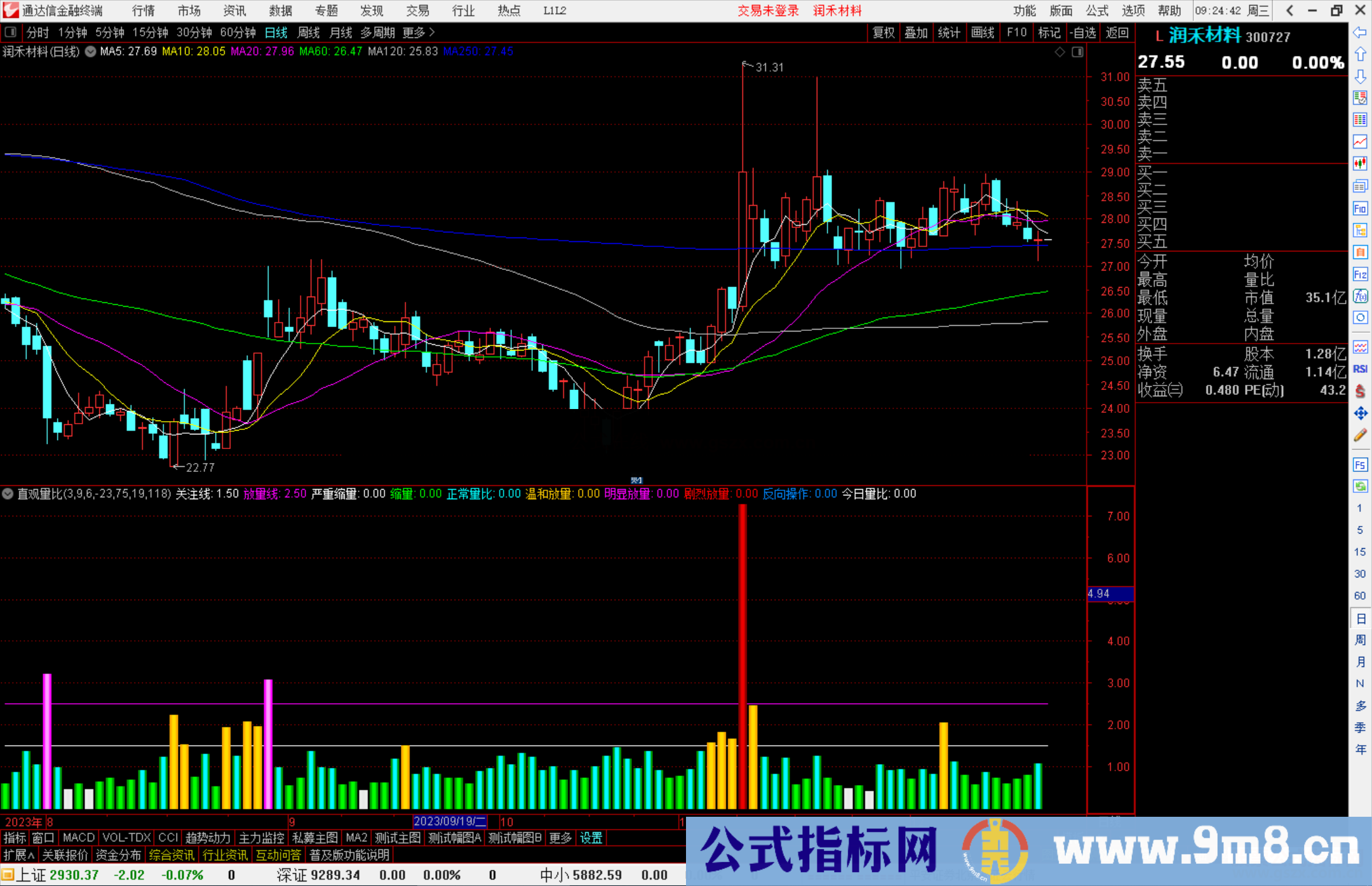Click the 交易未登录 link
The image size is (1372, 886).
coord(767,10)
